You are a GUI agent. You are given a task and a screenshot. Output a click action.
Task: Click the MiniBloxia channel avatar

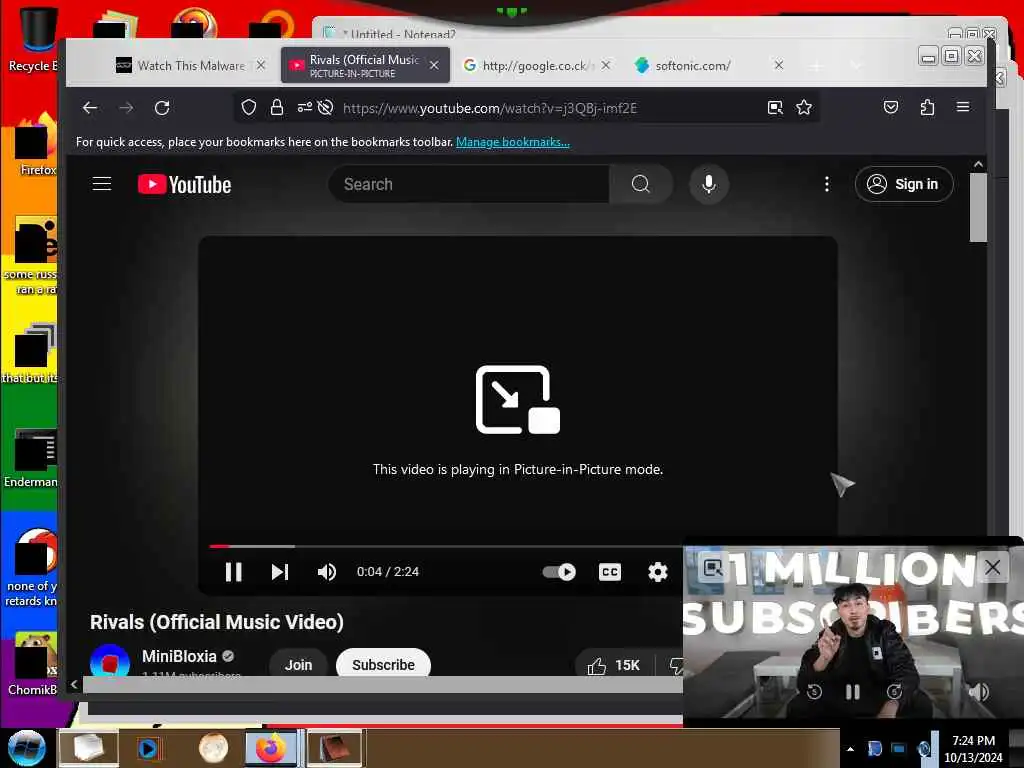109,660
